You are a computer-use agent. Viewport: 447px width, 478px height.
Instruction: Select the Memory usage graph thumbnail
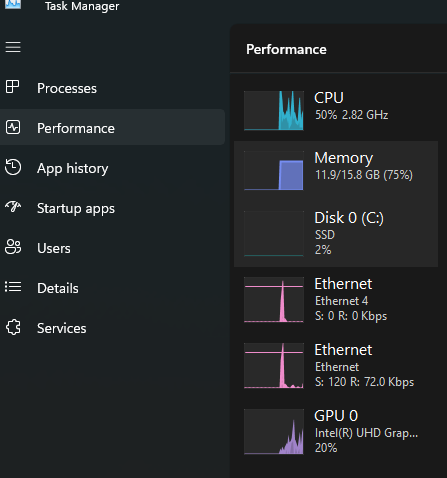[274, 170]
